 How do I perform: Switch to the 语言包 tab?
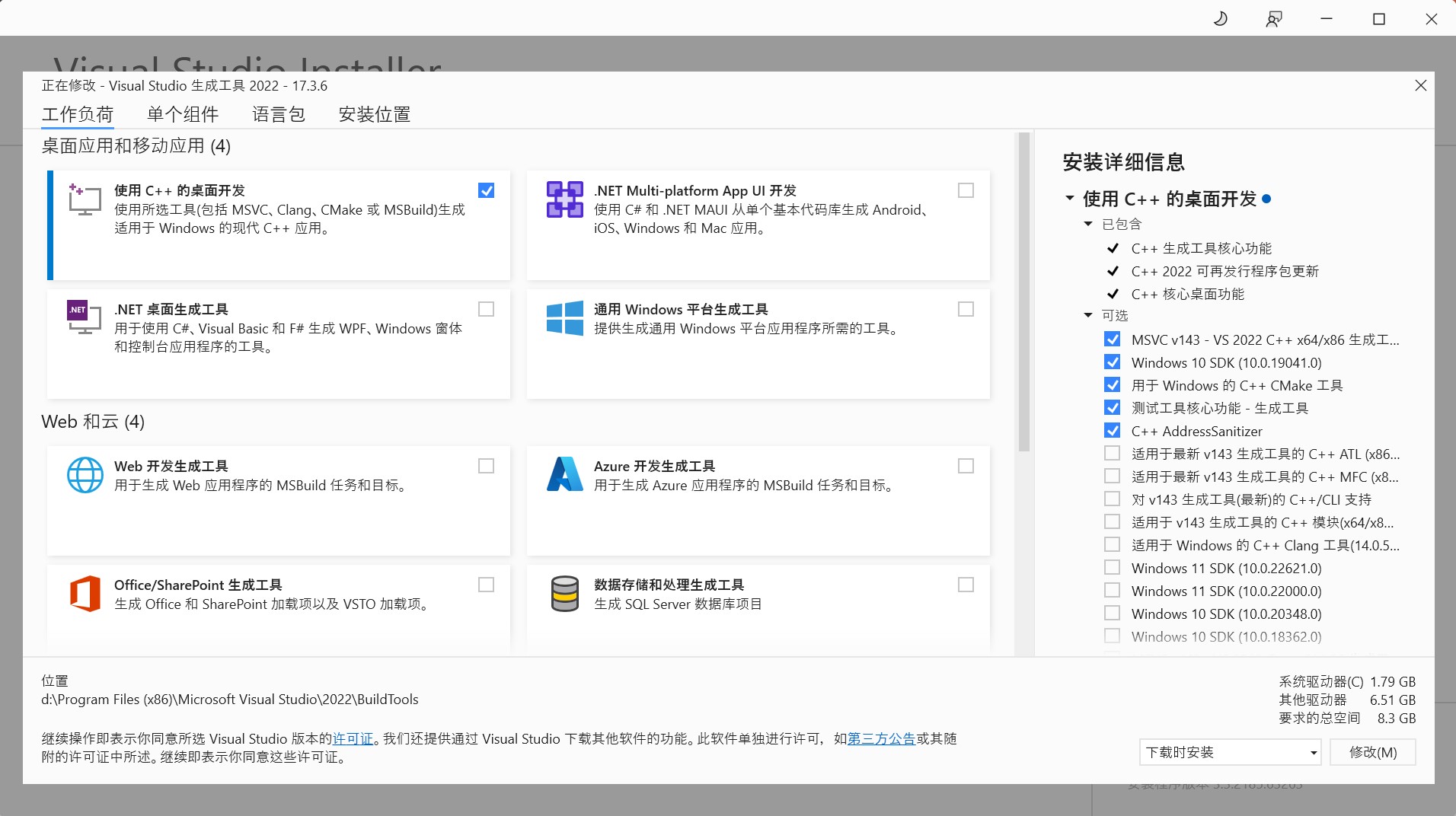point(279,114)
